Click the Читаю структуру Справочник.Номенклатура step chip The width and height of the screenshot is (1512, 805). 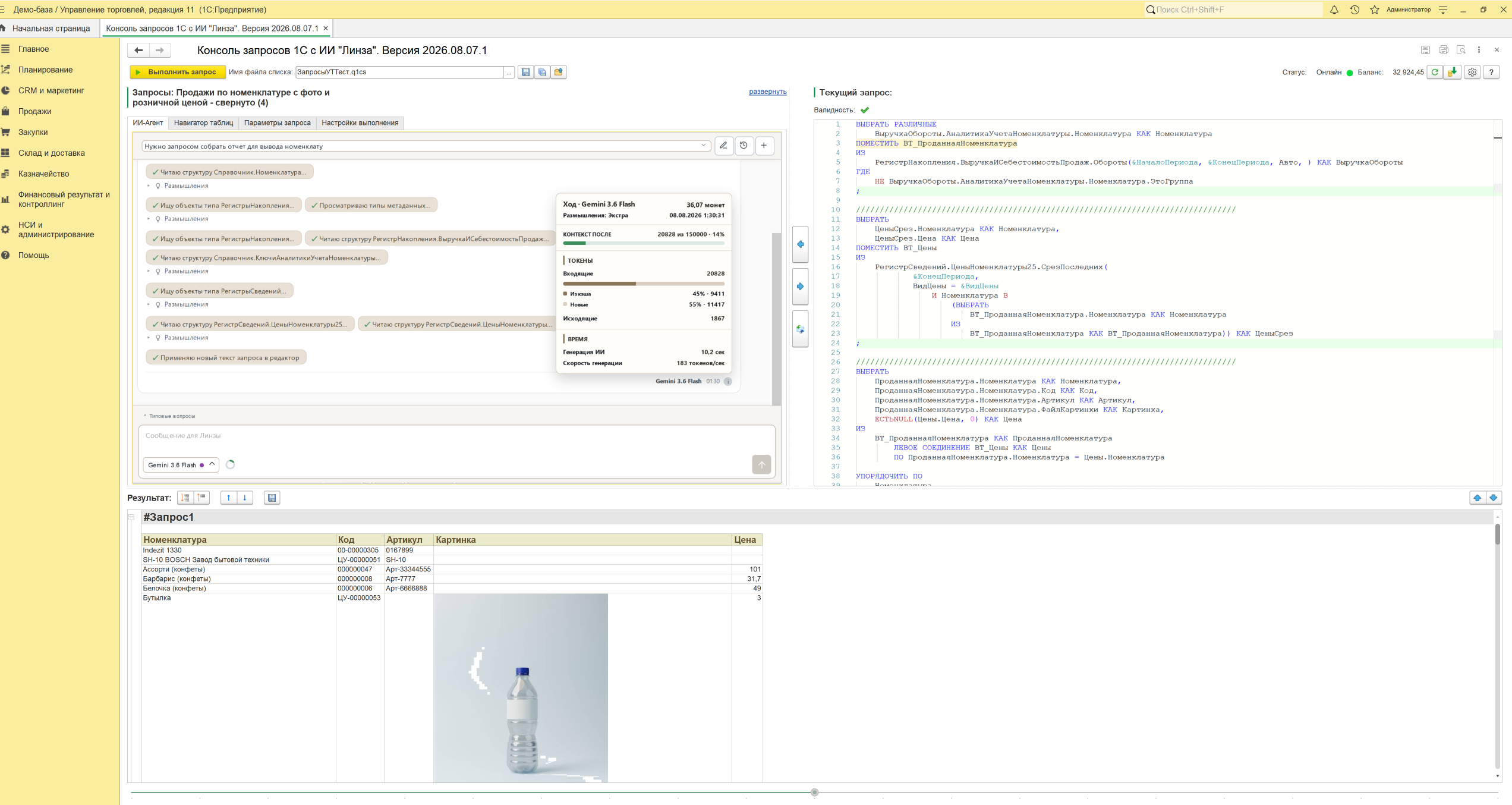pyautogui.click(x=229, y=172)
